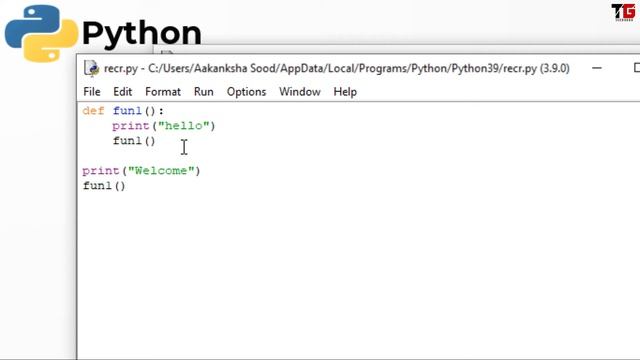Click the last fun1() call line
Screen dimensions: 640x360
[x=104, y=186]
